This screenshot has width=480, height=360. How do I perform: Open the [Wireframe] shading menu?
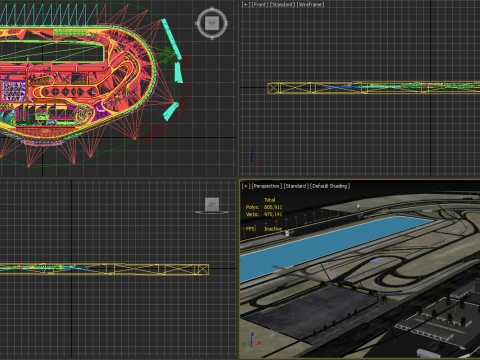311,4
